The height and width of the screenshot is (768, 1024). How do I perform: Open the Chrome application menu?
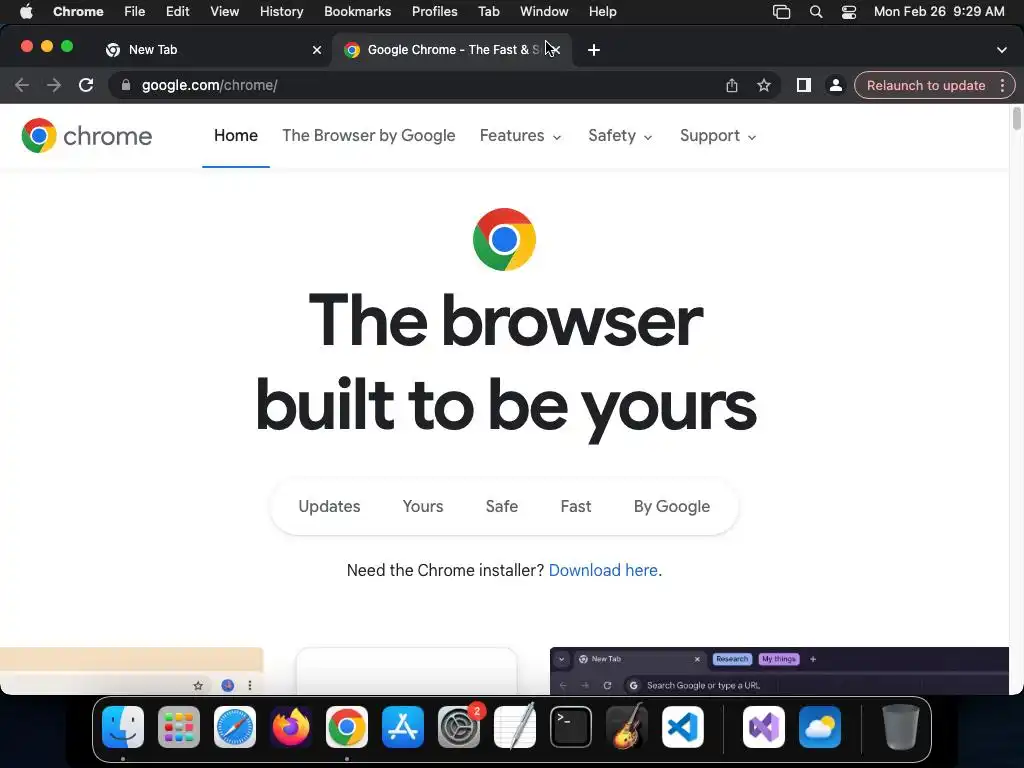click(78, 12)
